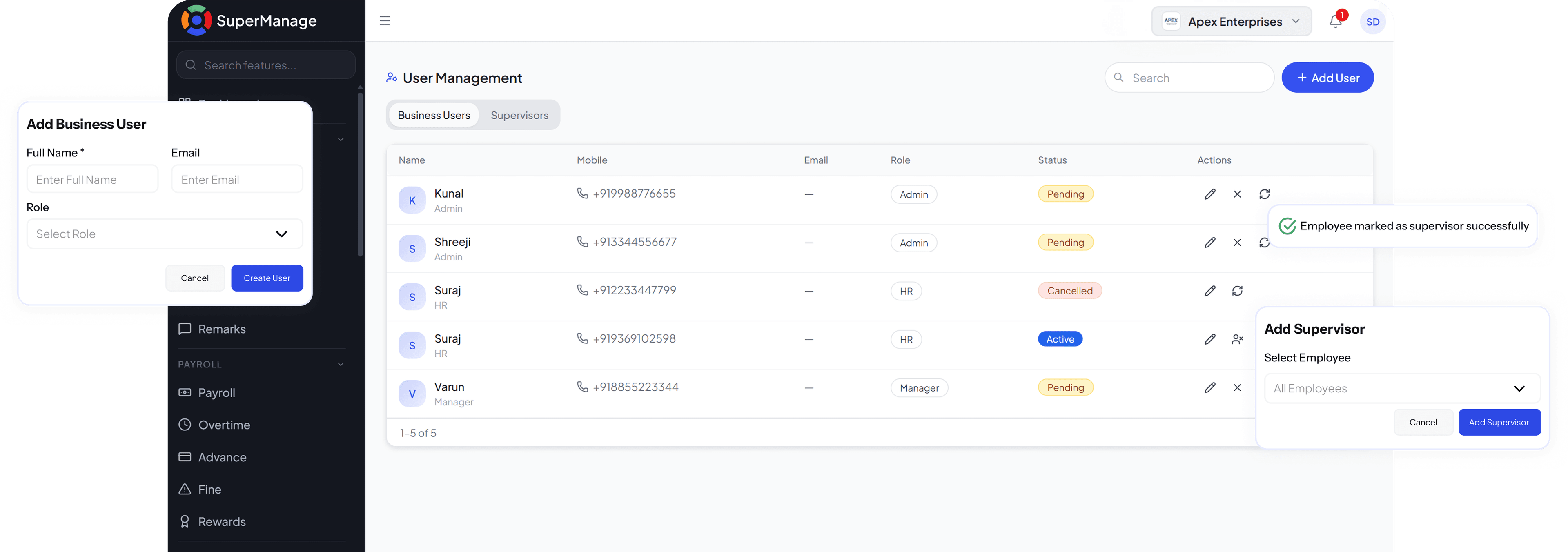Image resolution: width=1568 pixels, height=552 pixels.
Task: Click the User Management search box
Action: pyautogui.click(x=1189, y=78)
